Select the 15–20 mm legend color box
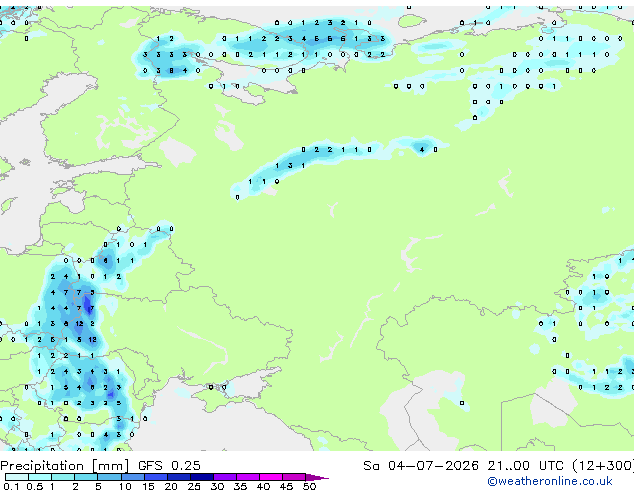The image size is (634, 490). 155,477
